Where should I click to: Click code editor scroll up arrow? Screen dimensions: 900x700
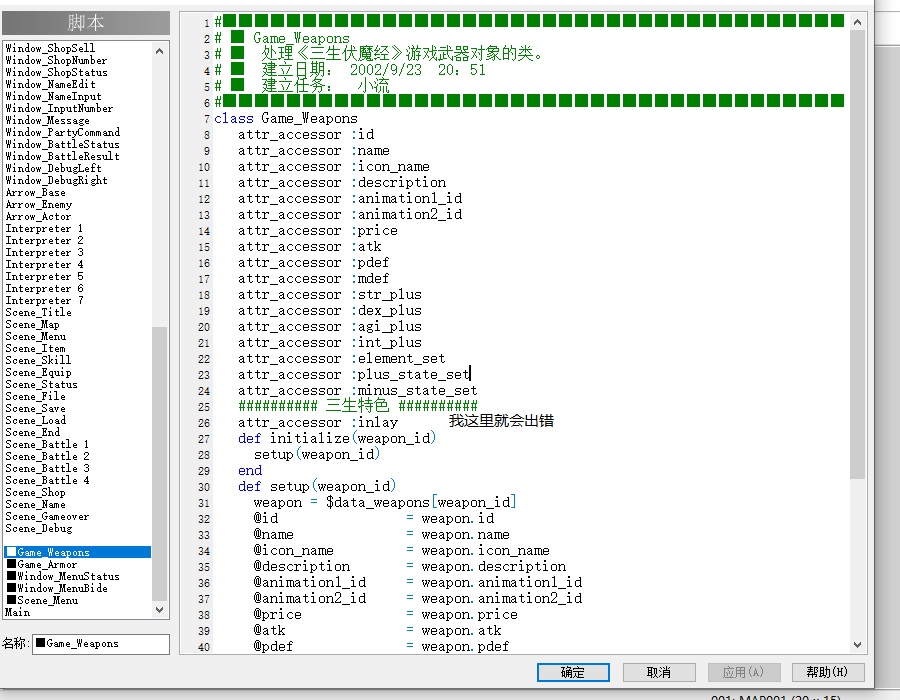[858, 22]
